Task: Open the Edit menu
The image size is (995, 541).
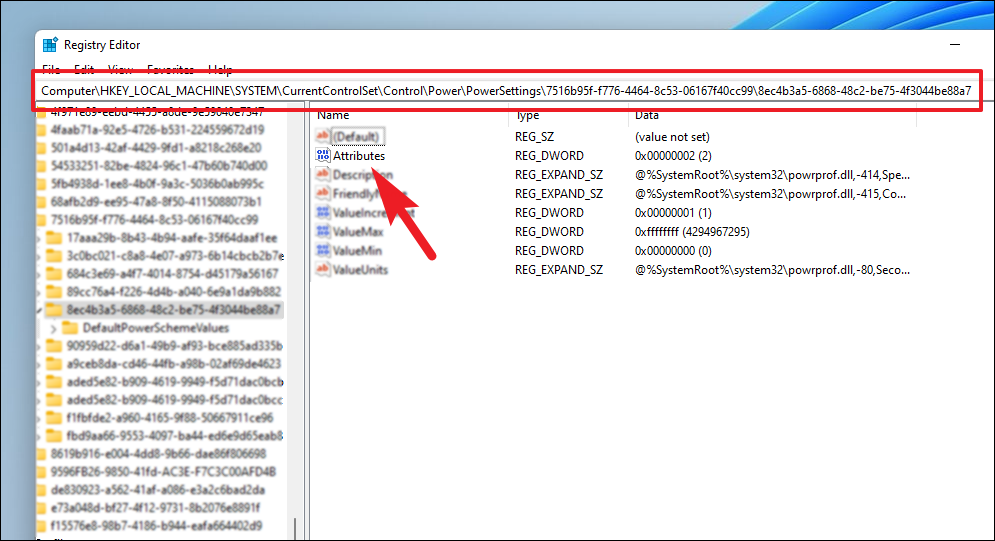Action: click(x=84, y=69)
